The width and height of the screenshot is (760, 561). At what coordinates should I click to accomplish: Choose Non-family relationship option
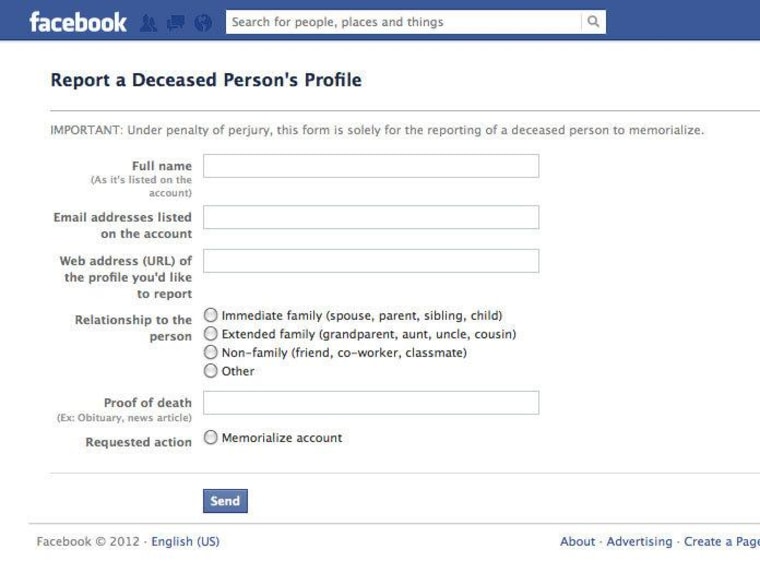(x=210, y=352)
